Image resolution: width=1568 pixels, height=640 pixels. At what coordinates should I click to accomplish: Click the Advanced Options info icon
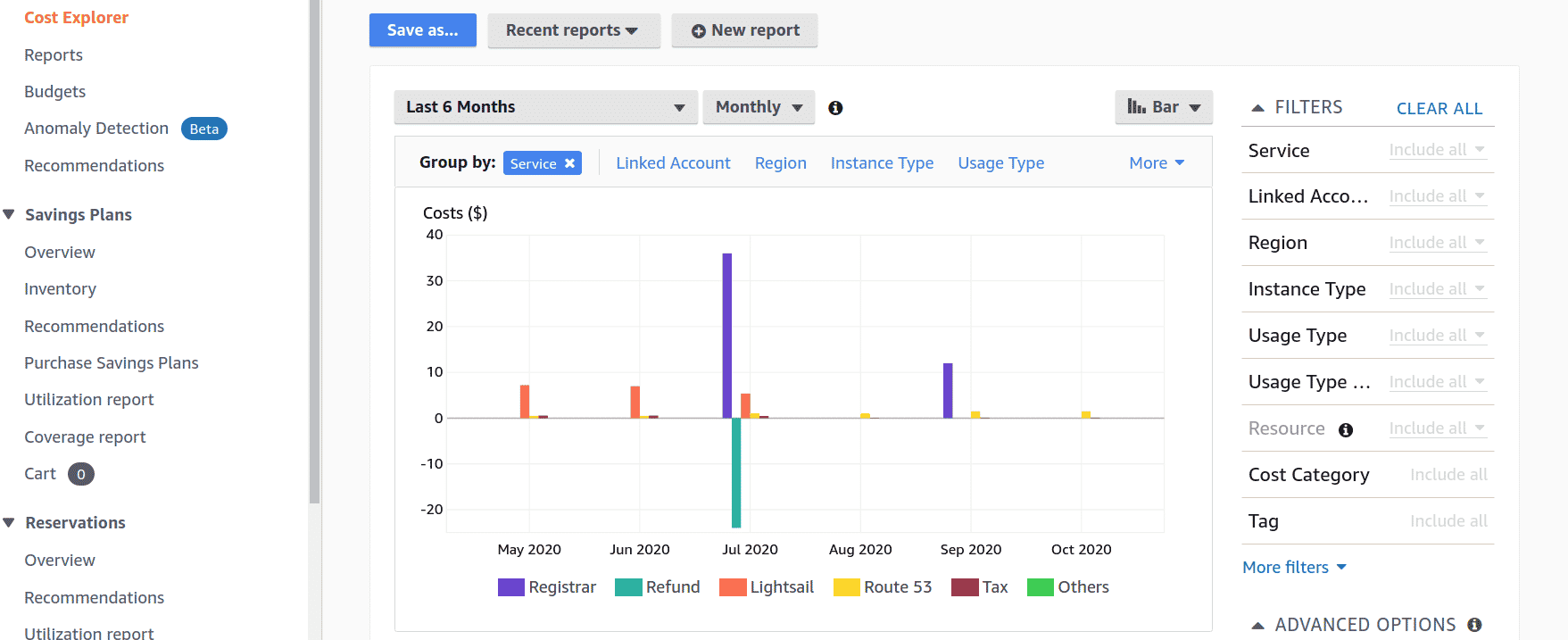1474,625
